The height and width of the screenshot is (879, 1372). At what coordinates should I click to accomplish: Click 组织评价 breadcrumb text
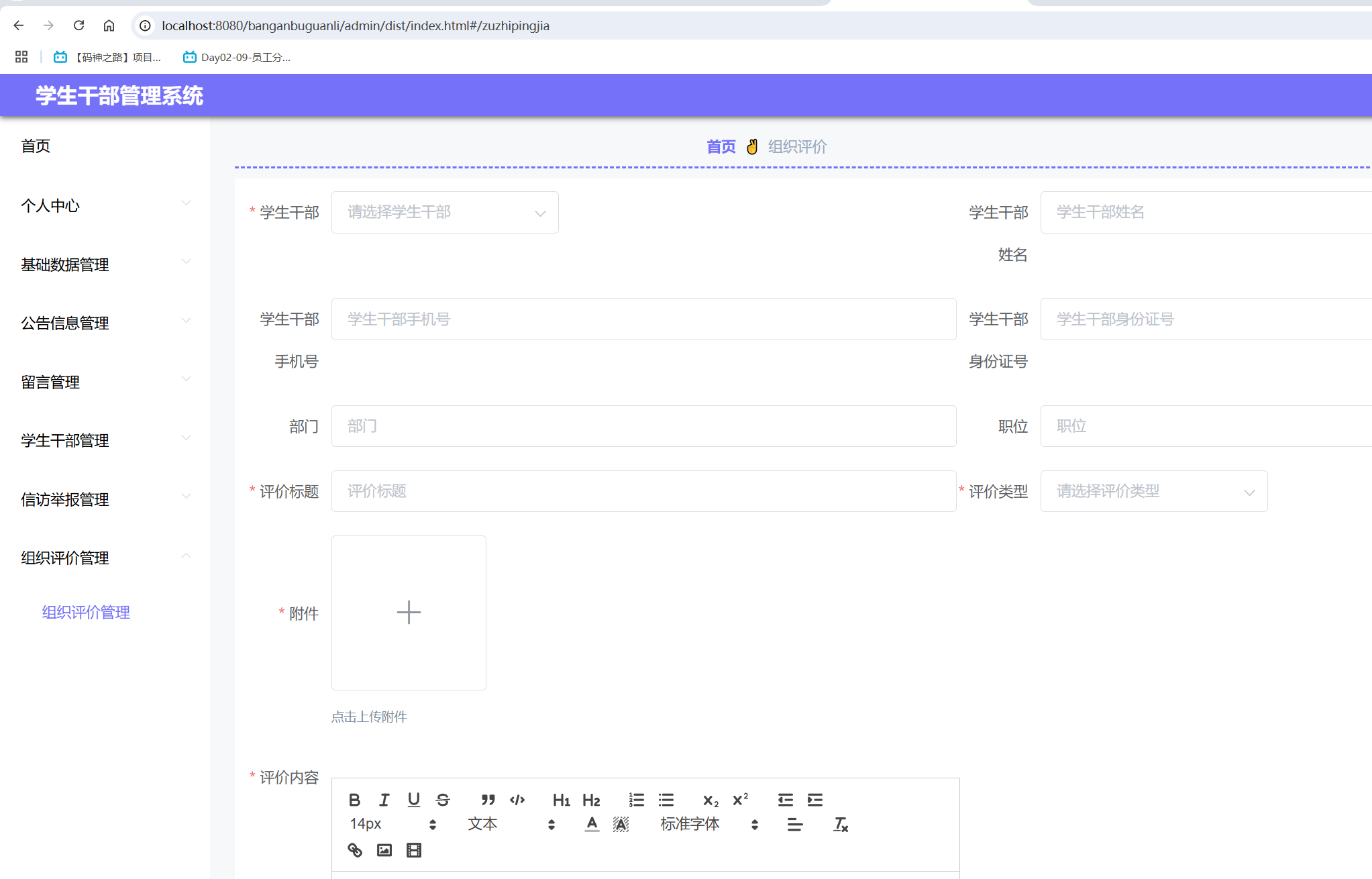click(x=797, y=146)
